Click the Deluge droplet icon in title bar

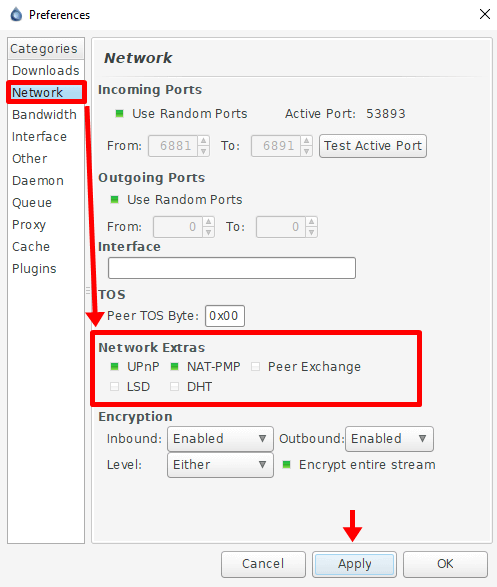pyautogui.click(x=16, y=15)
